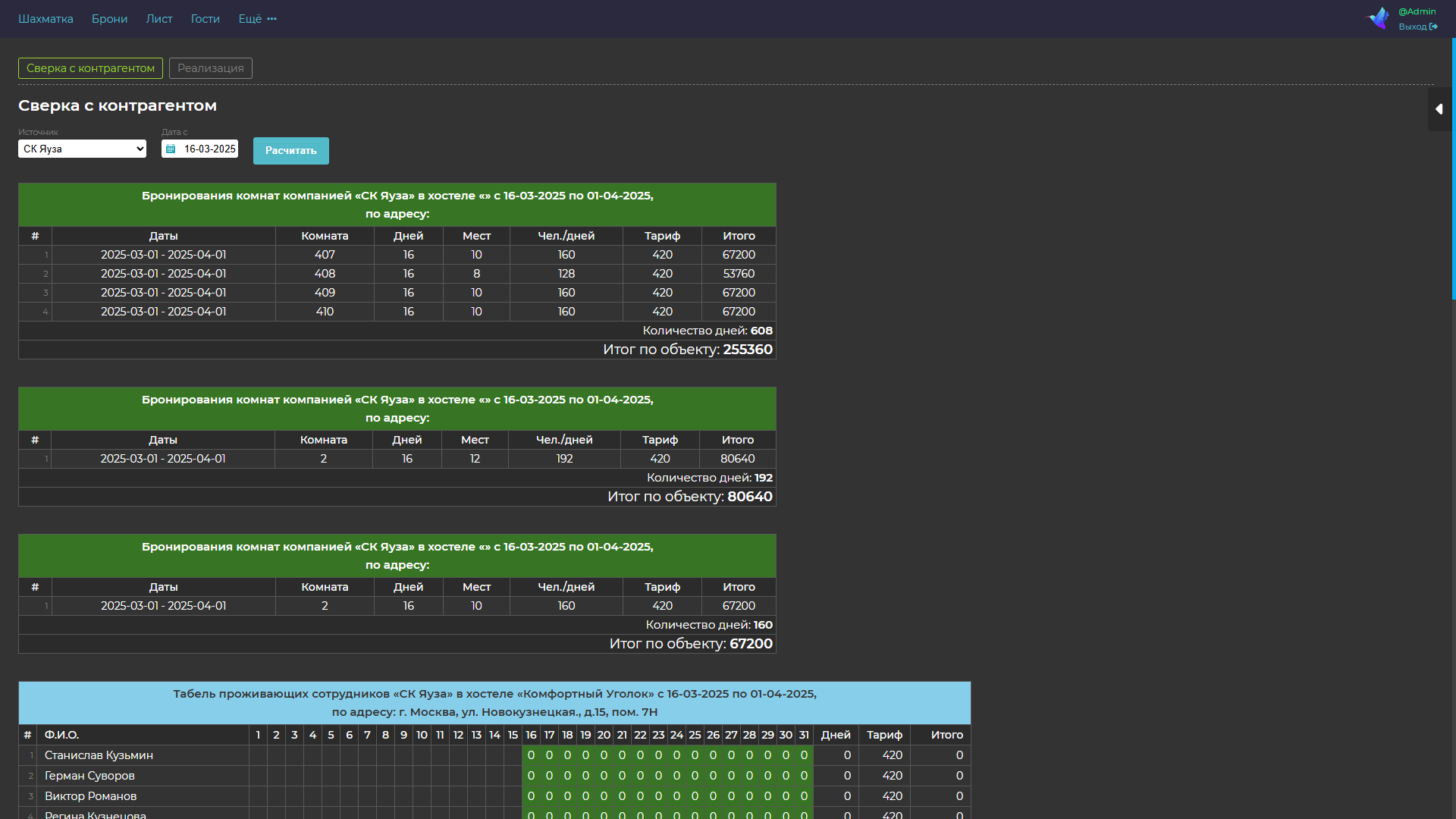Open the Шахматка menu item
This screenshot has height=819, width=1456.
click(45, 19)
